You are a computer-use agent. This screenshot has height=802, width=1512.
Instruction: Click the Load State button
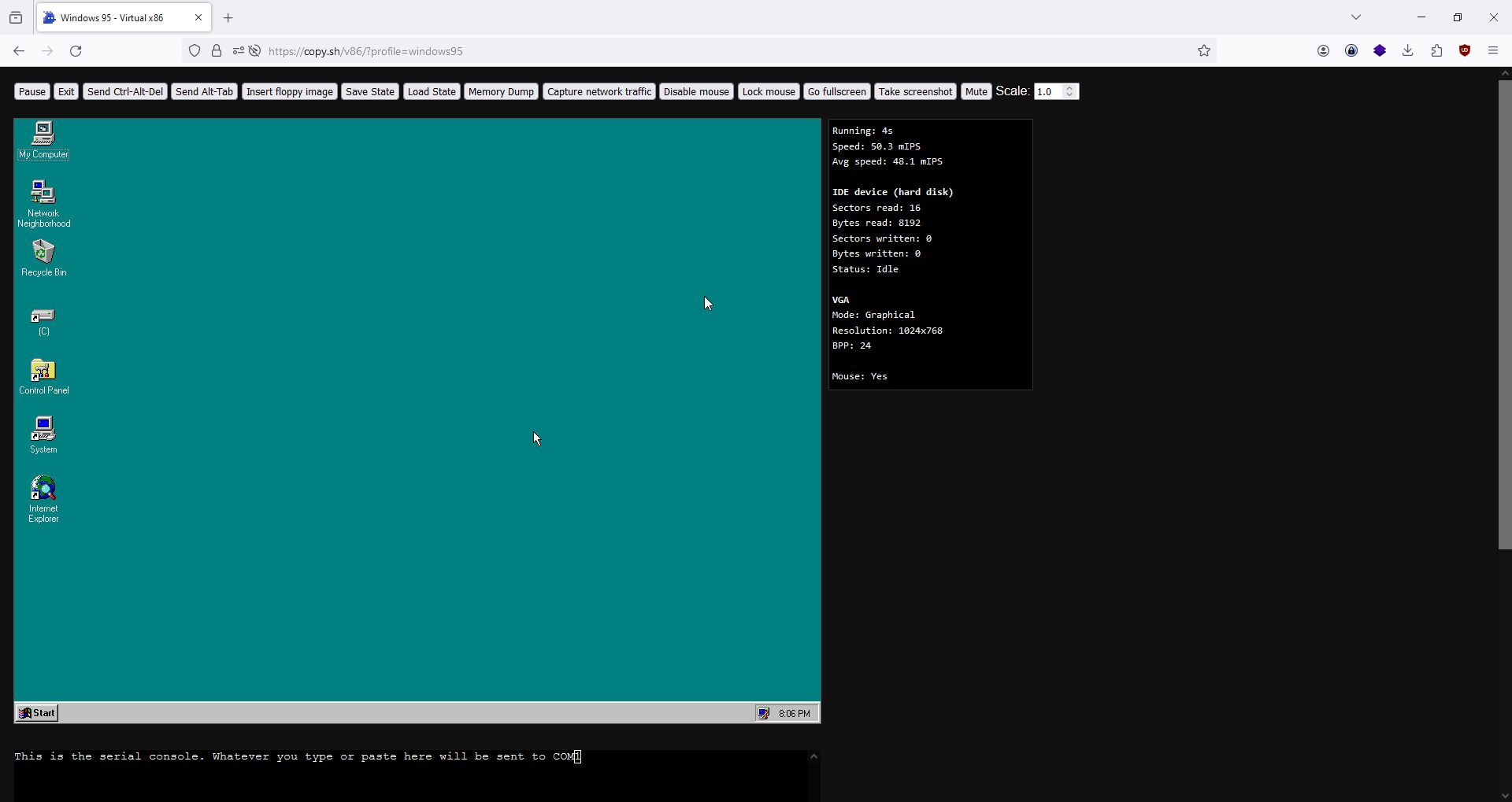[432, 92]
